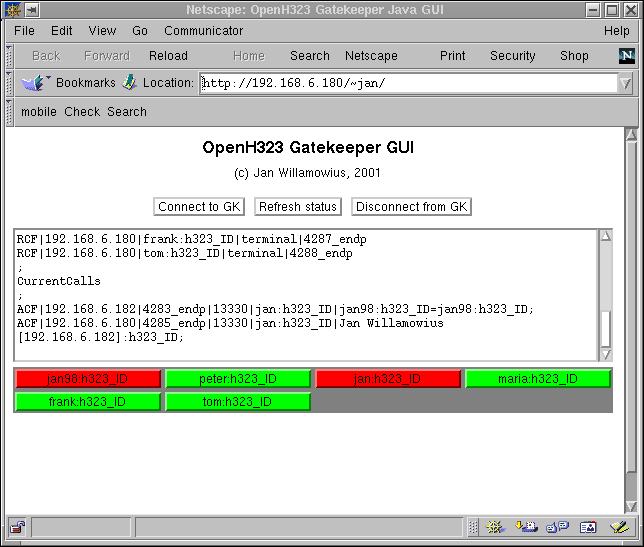The width and height of the screenshot is (644, 547).
Task: Open the Search personal toolbar bookmark
Action: (127, 112)
